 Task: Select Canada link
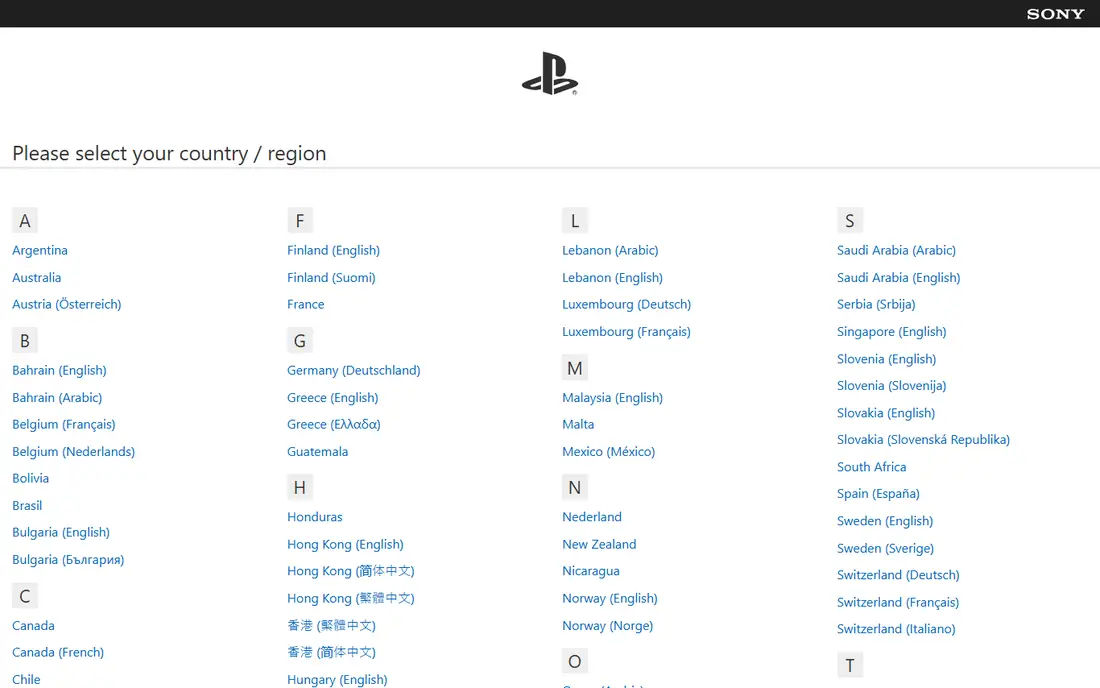click(34, 626)
